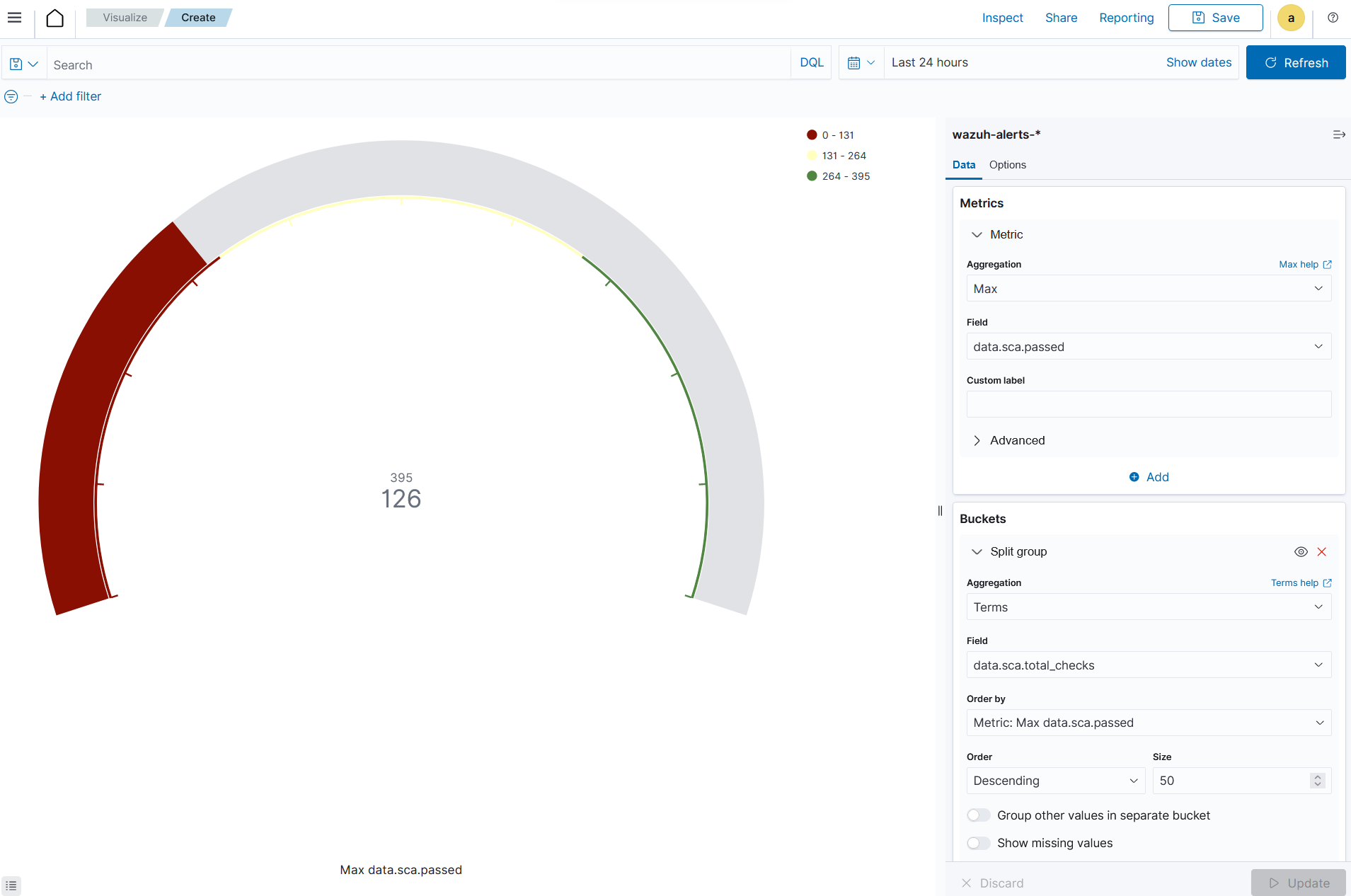This screenshot has width=1351, height=896.
Task: Click the Update button
Action: coord(1298,883)
